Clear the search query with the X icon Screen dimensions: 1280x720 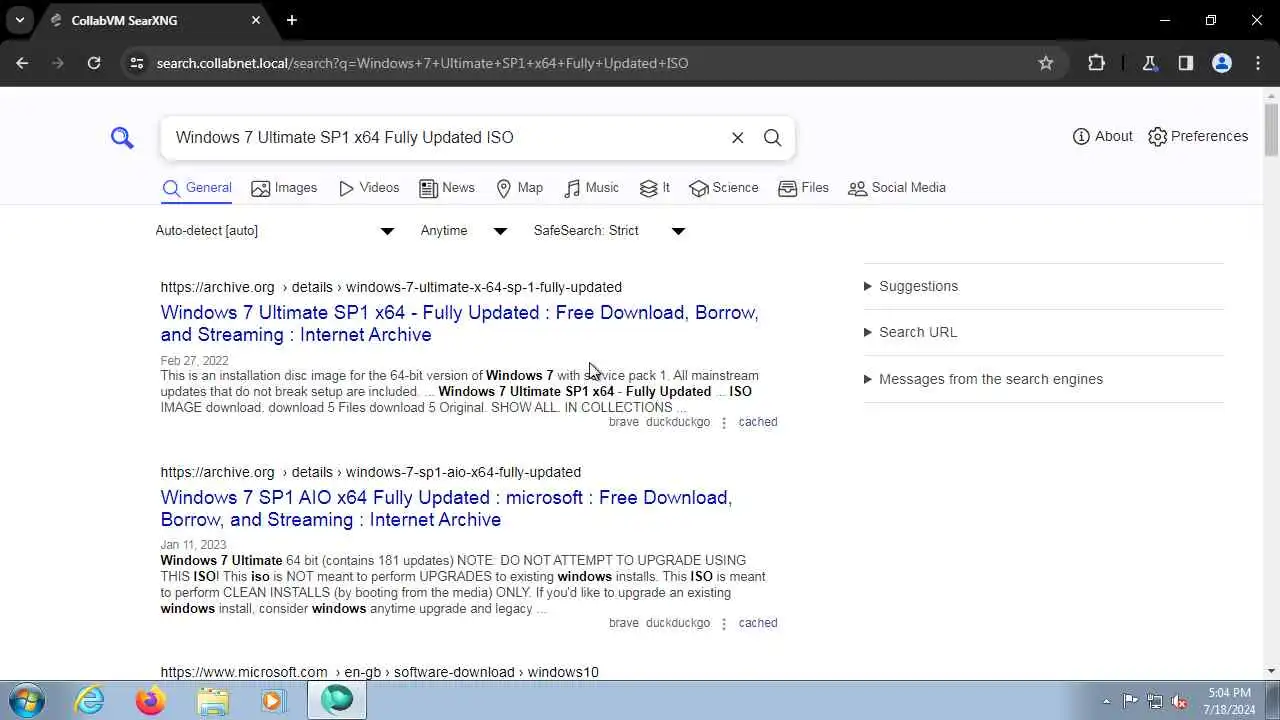point(738,138)
